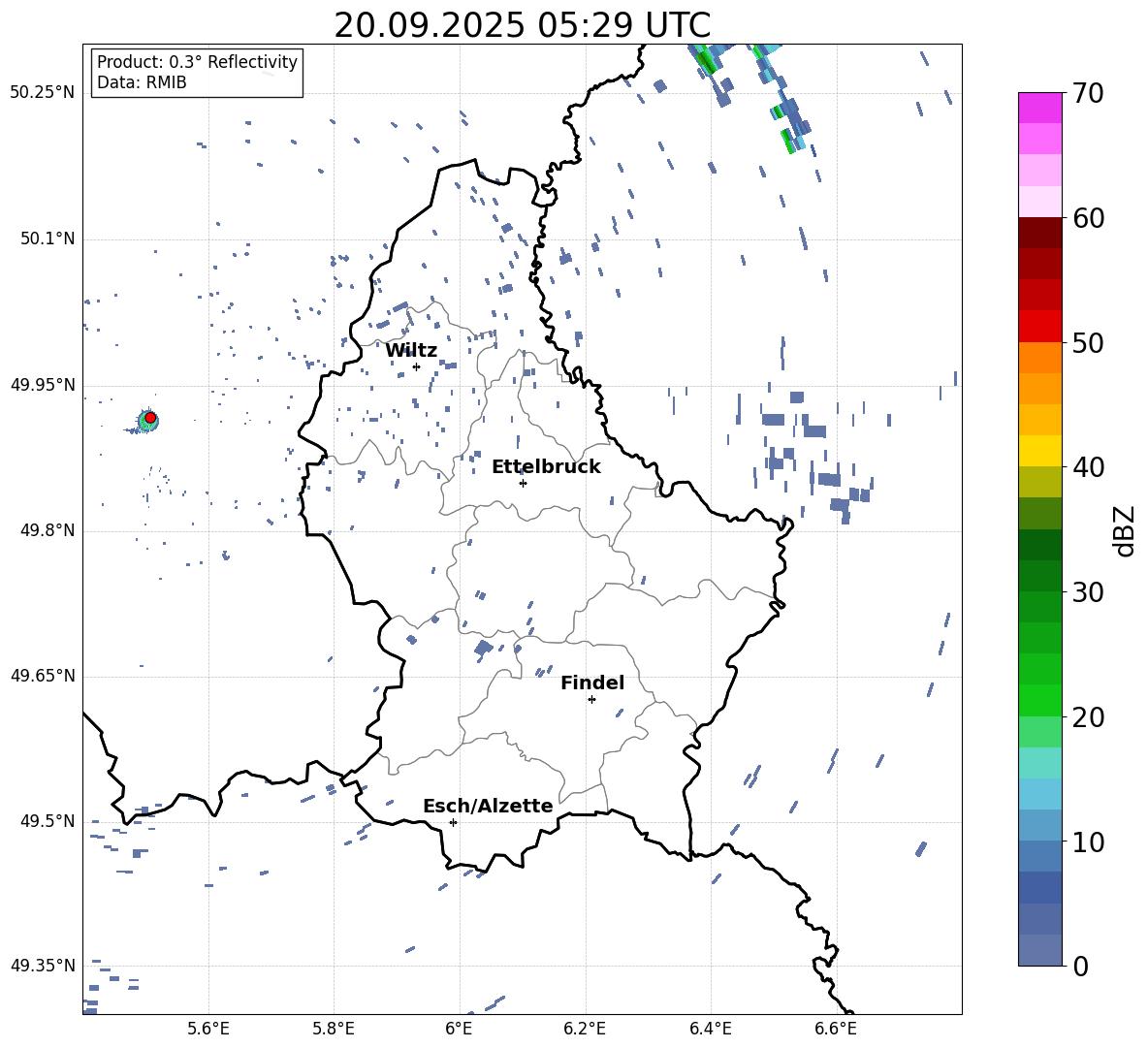Click the 49.95°N latitude label
Image resolution: width=1148 pixels, height=1048 pixels.
[43, 385]
